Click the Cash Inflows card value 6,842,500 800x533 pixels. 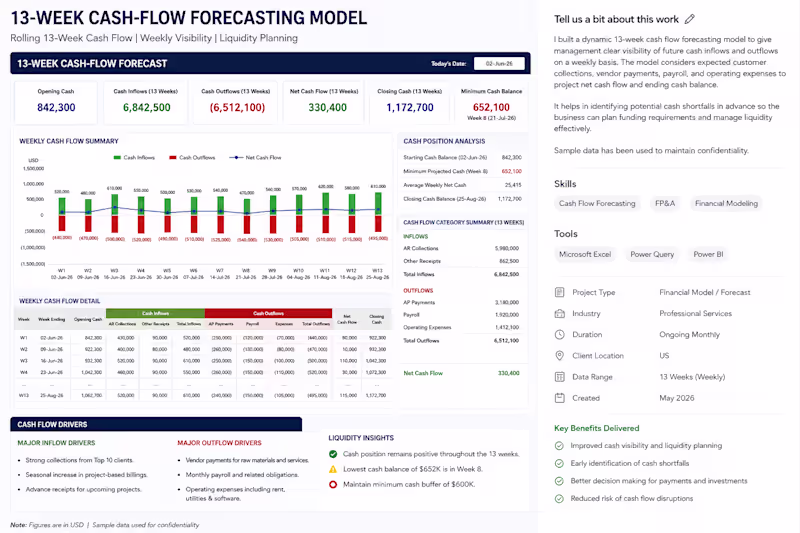(x=146, y=108)
